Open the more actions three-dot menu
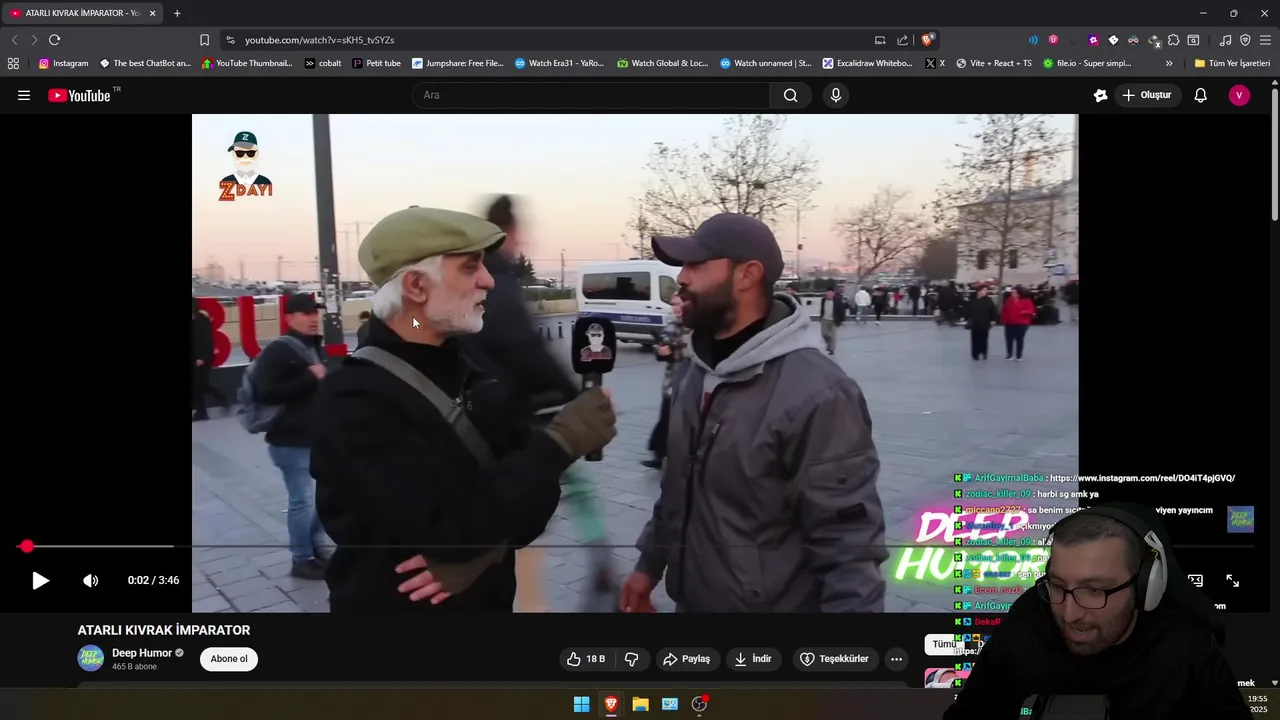 896,659
